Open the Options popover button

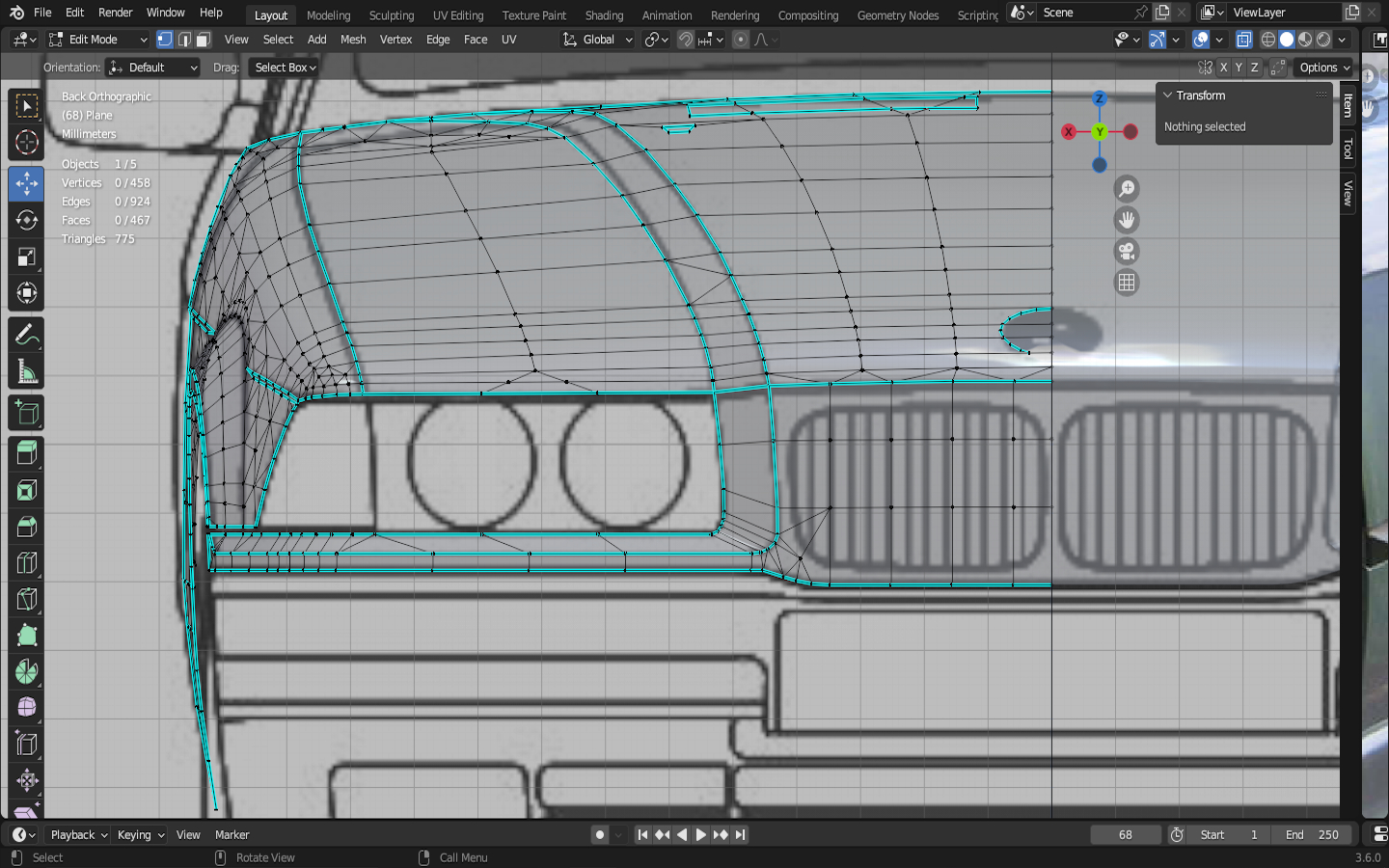[1323, 68]
